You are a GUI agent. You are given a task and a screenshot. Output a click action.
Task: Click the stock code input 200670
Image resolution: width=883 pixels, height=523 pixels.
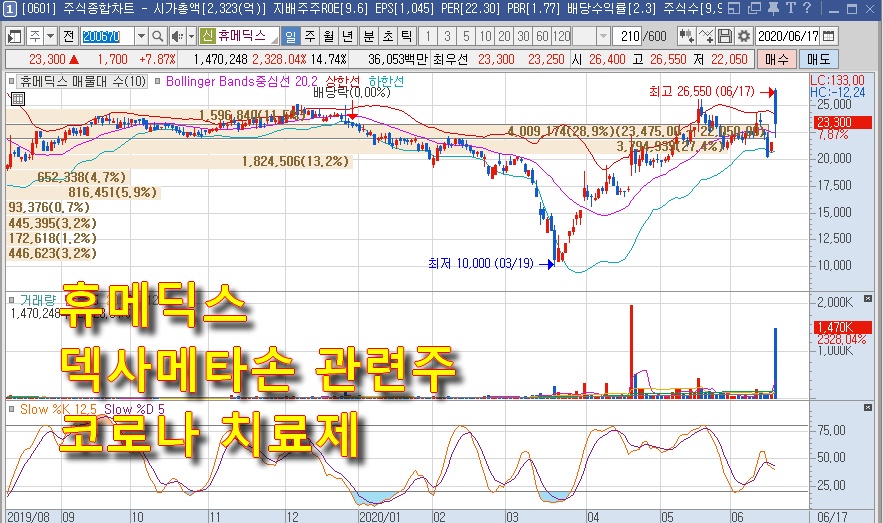click(x=107, y=37)
